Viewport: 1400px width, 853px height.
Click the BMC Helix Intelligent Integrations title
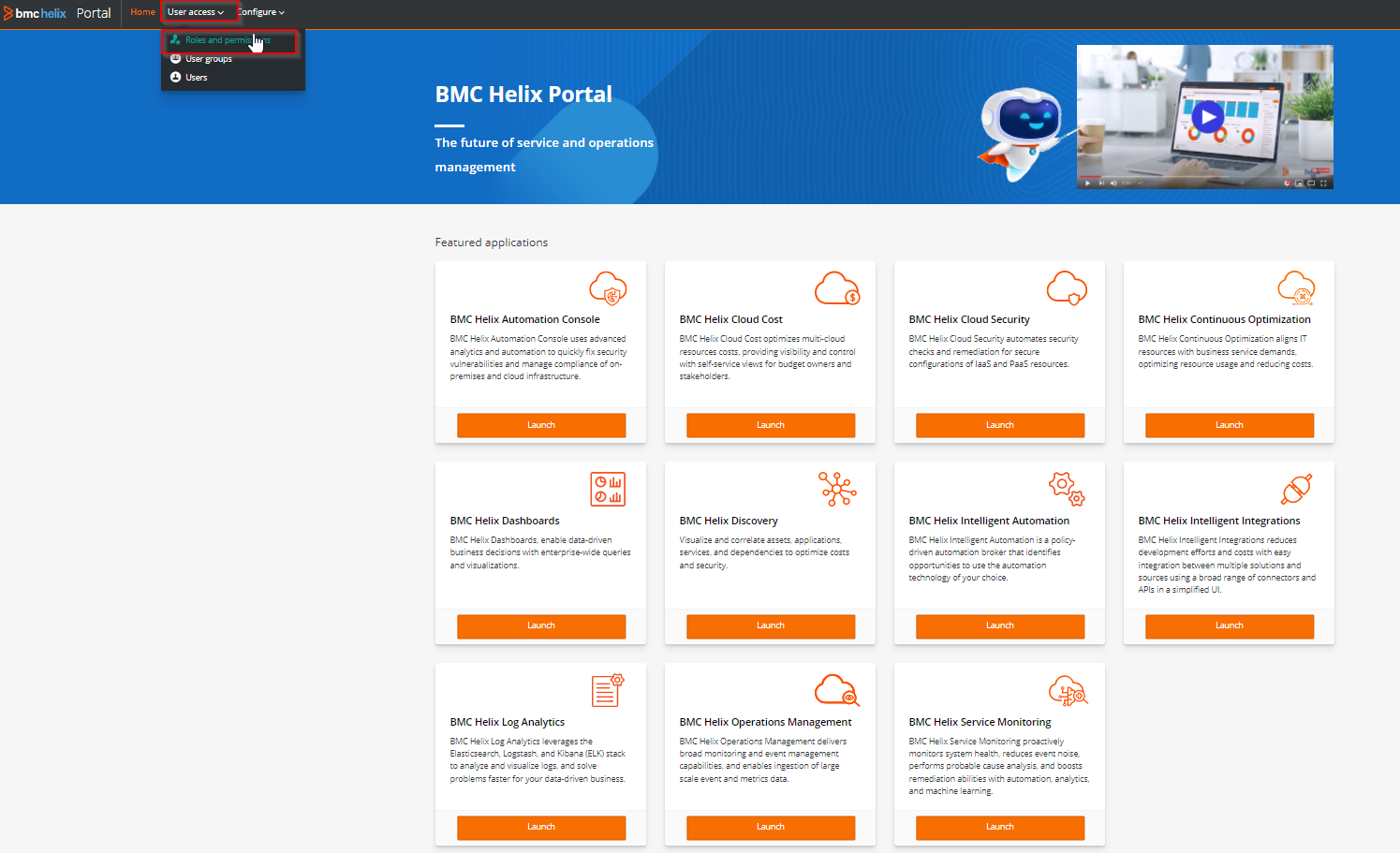(x=1219, y=521)
